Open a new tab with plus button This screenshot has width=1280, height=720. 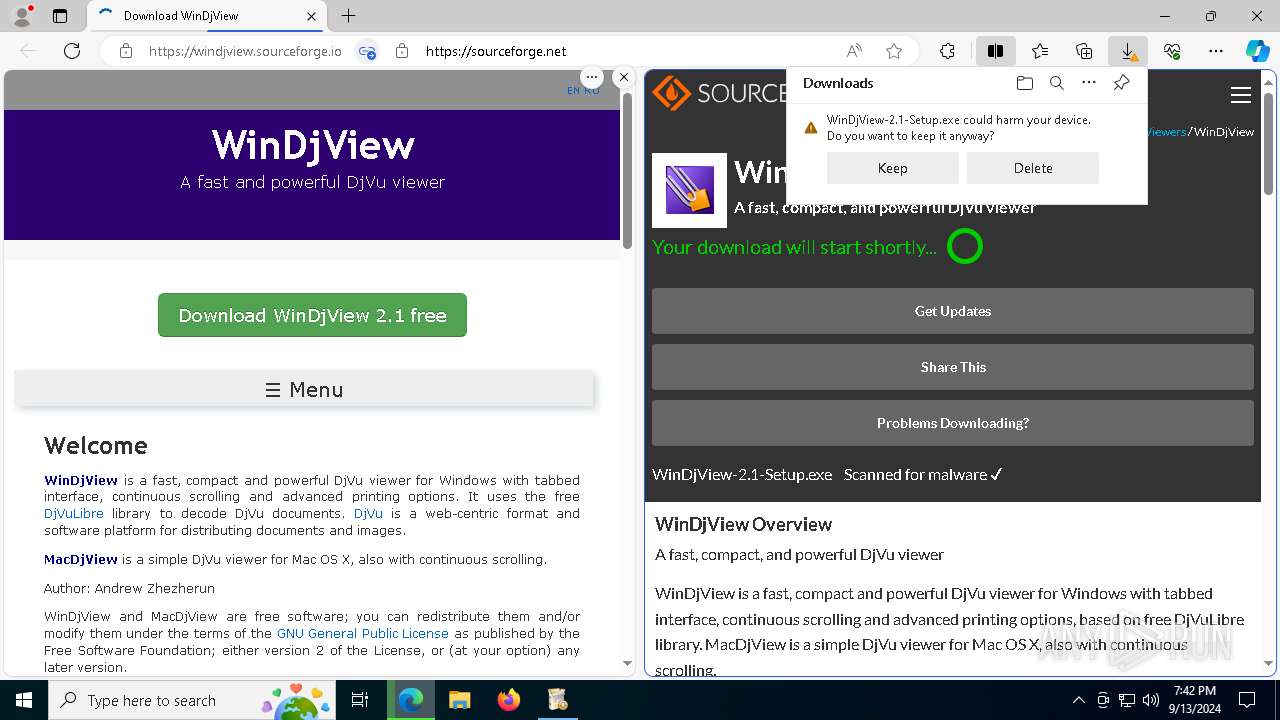348,16
